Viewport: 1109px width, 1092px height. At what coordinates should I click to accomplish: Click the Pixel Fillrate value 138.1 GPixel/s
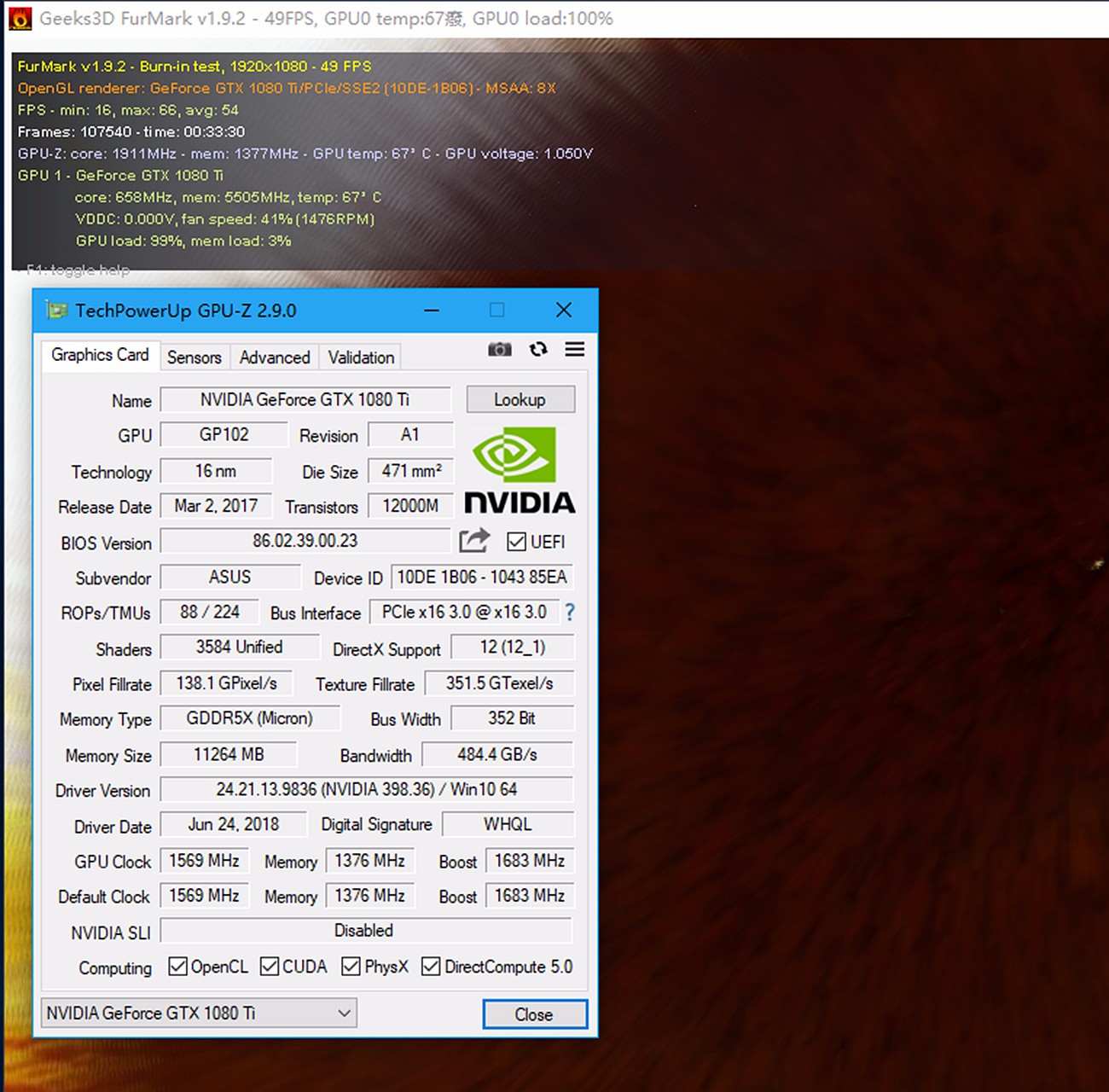[x=227, y=682]
